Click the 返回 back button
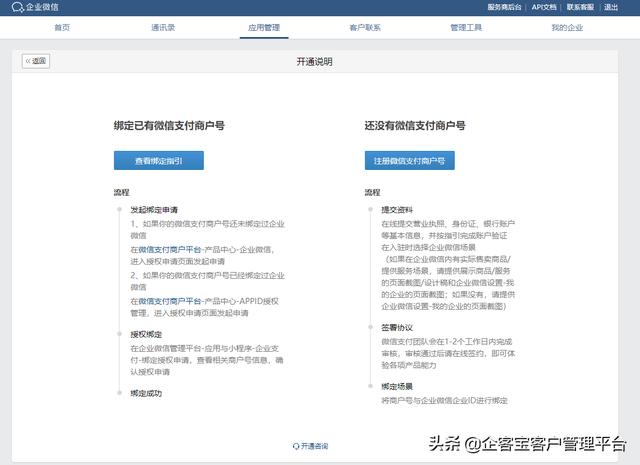This screenshot has width=640, height=465. [36, 61]
